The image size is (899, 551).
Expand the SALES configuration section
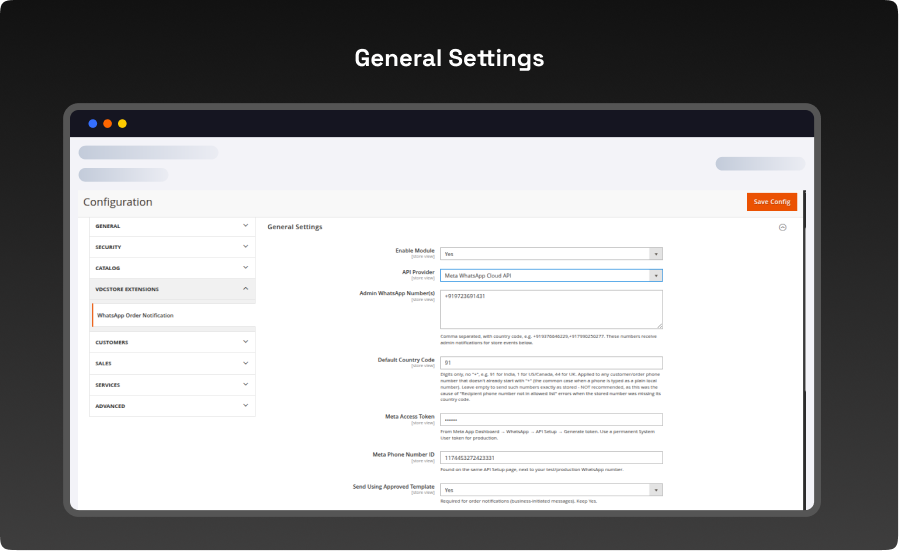172,364
